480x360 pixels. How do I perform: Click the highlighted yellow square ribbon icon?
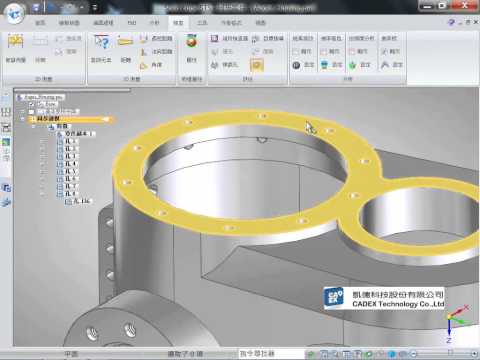[256, 65]
